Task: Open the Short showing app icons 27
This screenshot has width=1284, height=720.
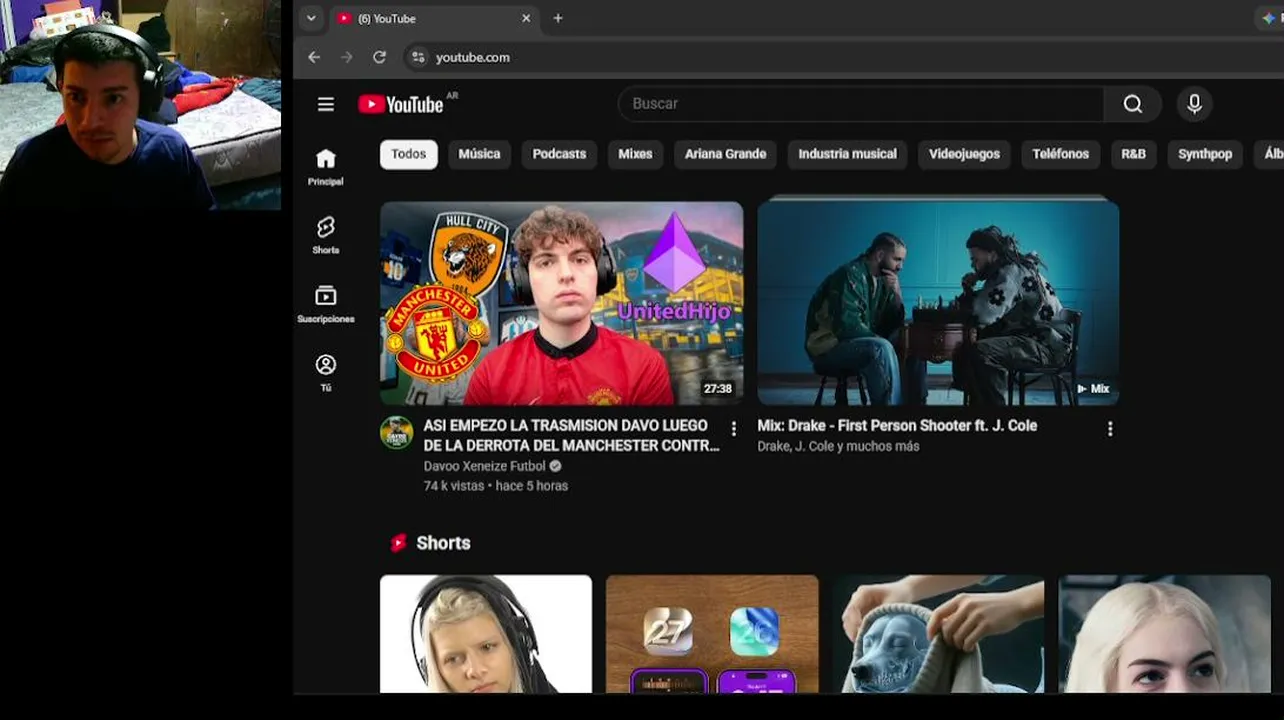Action: [712, 634]
